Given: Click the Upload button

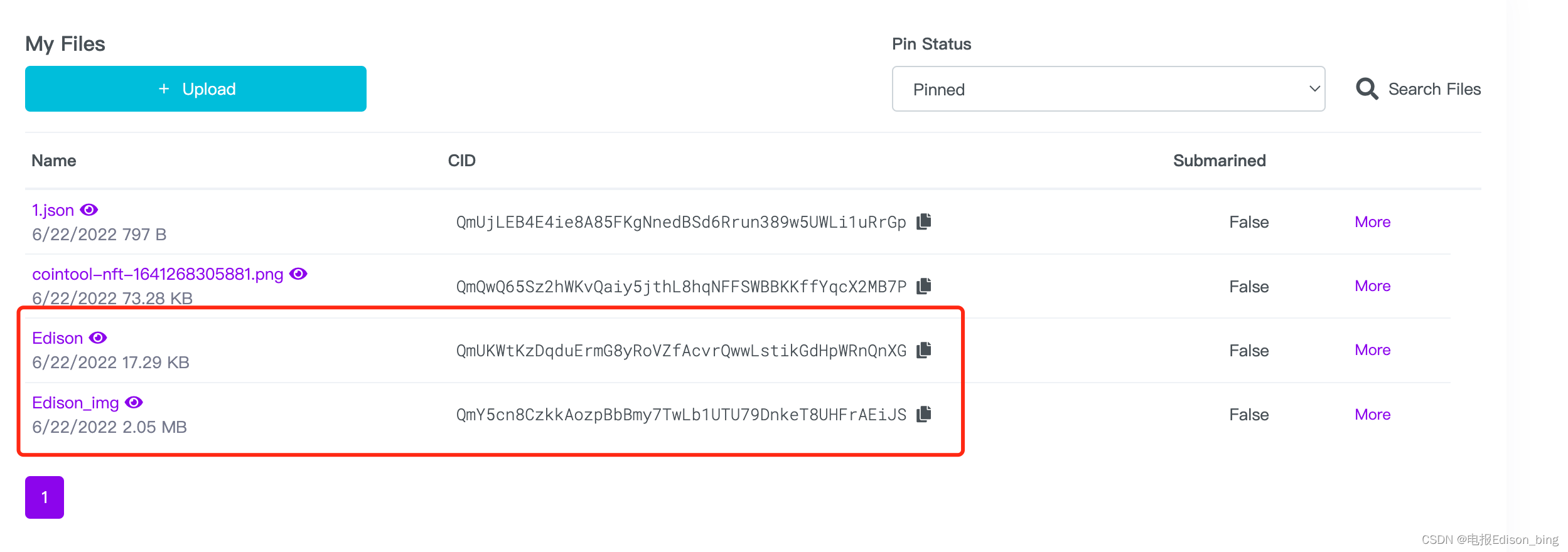Looking at the screenshot, I should [x=196, y=89].
